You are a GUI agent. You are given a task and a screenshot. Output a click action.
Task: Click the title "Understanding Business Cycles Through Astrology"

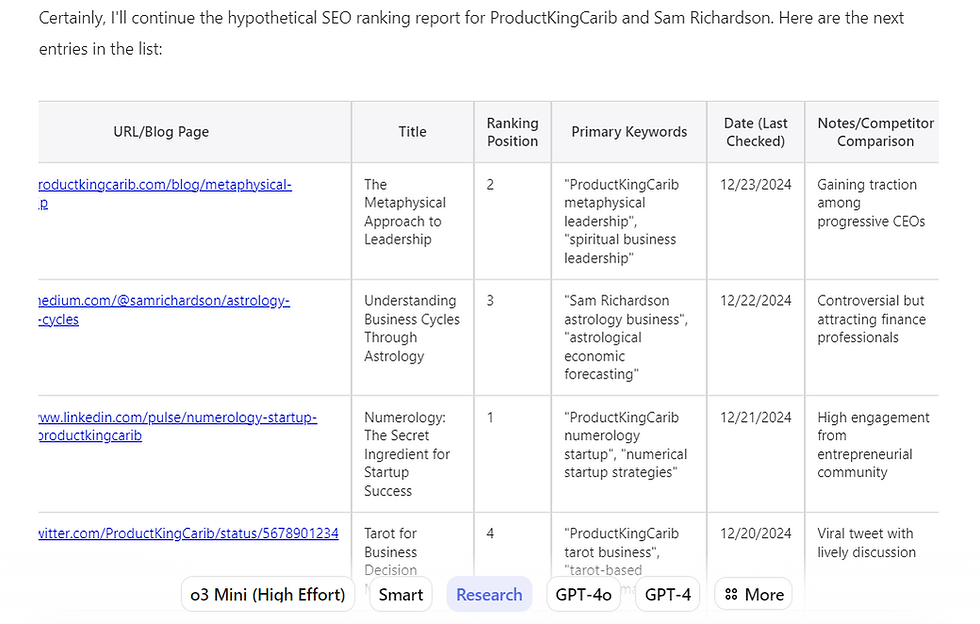(x=412, y=328)
